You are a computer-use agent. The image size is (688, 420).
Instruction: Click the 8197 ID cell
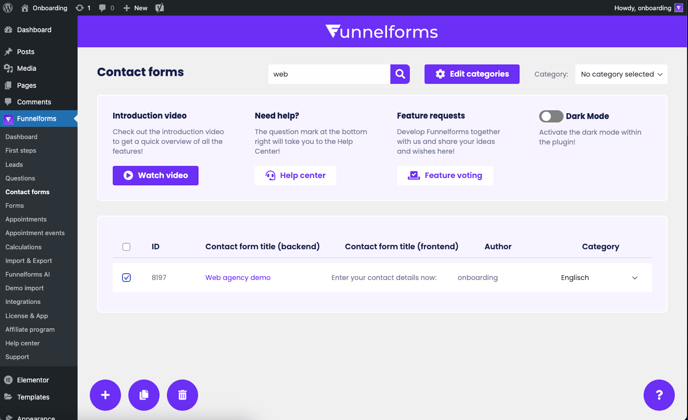(x=159, y=278)
